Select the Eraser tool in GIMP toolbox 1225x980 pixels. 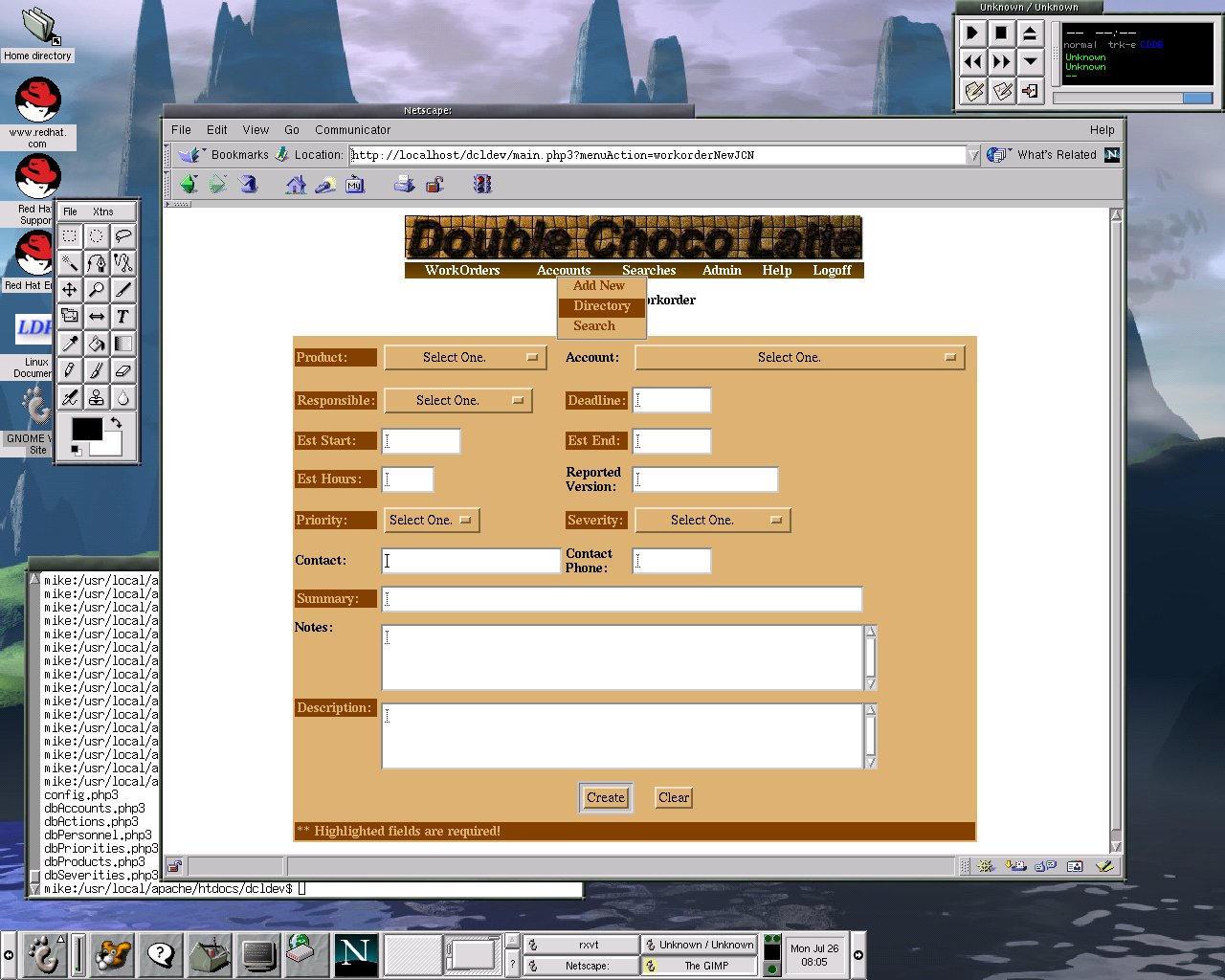123,369
